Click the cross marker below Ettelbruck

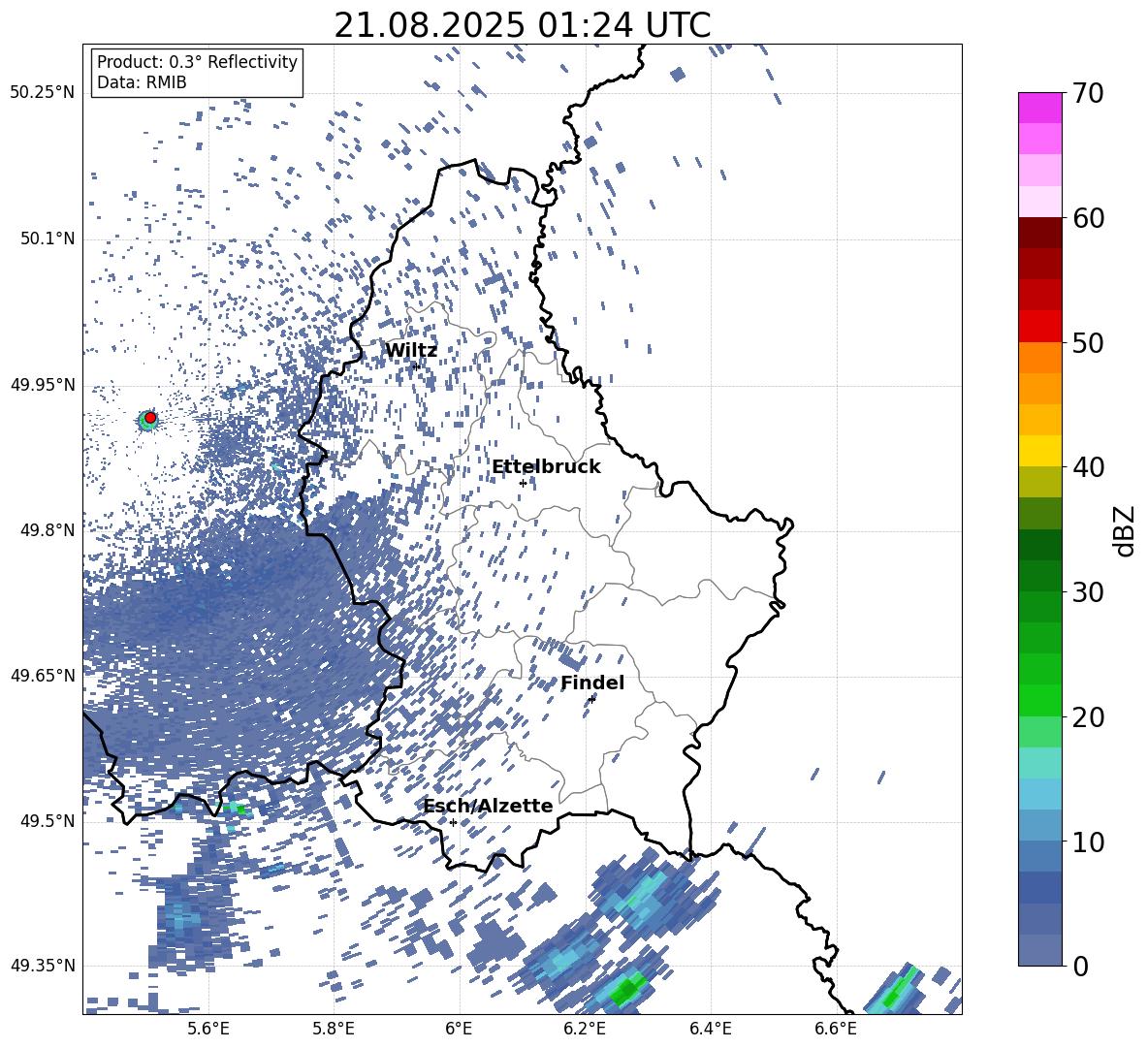[x=523, y=483]
